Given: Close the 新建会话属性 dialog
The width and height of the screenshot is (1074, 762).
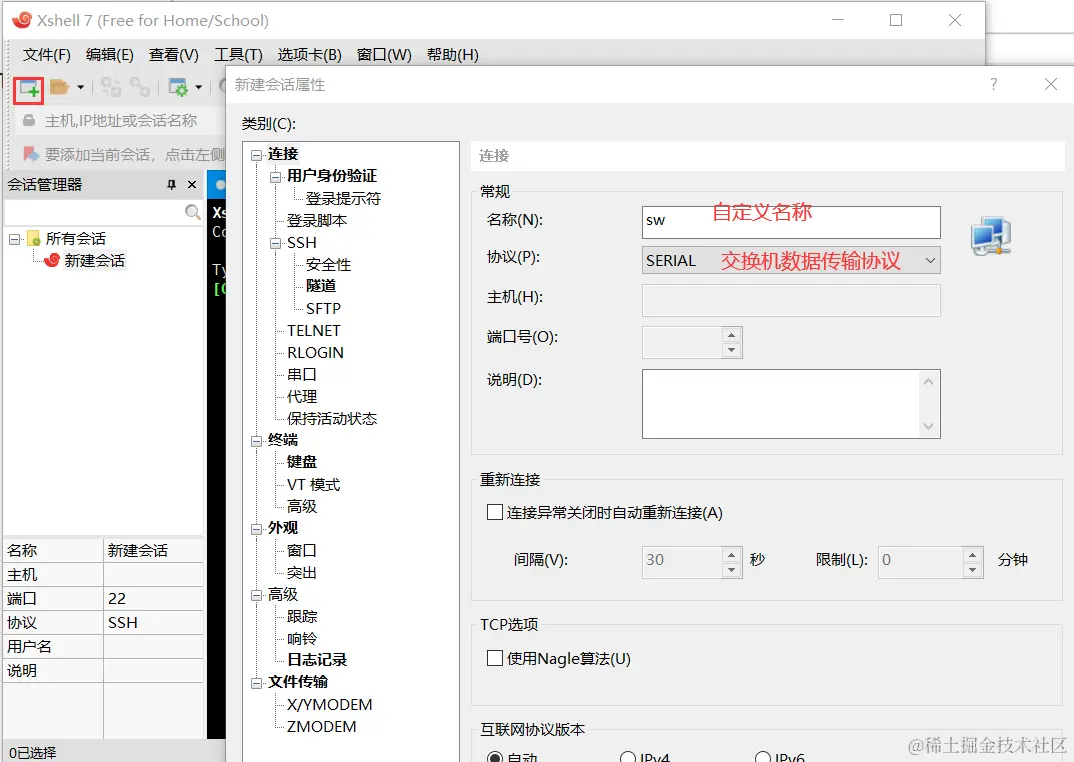Looking at the screenshot, I should pyautogui.click(x=1051, y=84).
